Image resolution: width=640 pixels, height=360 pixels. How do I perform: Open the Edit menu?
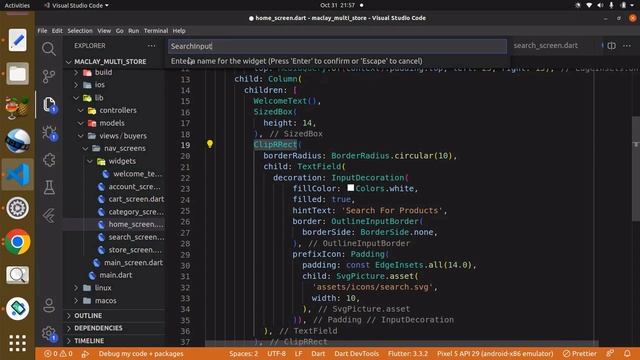pos(57,31)
